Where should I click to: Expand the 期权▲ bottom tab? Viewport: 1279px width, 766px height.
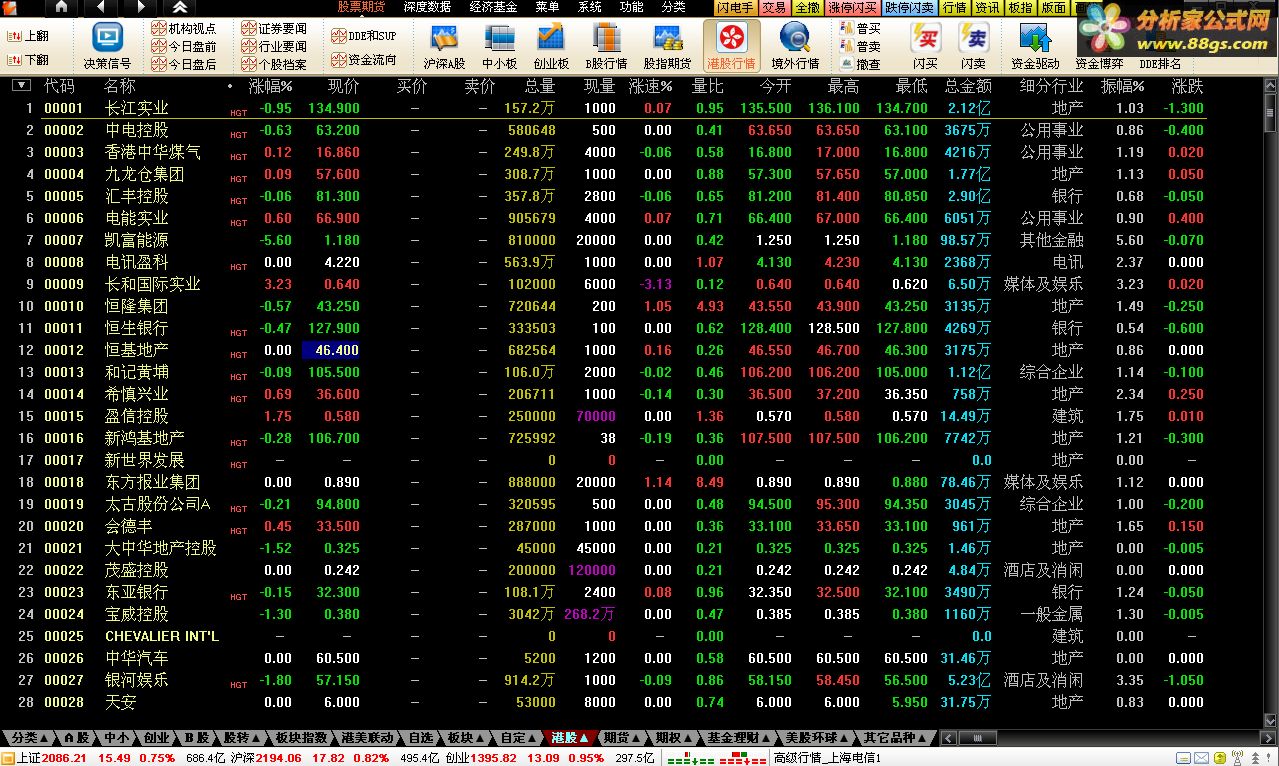tap(675, 738)
